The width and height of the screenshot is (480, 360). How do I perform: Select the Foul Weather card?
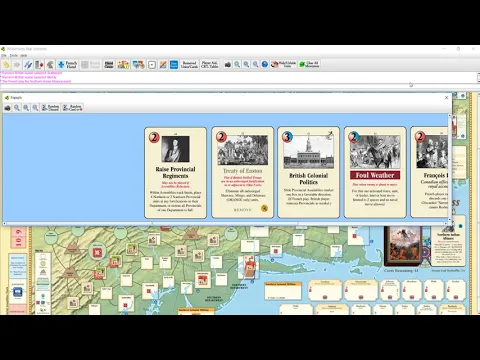375,173
